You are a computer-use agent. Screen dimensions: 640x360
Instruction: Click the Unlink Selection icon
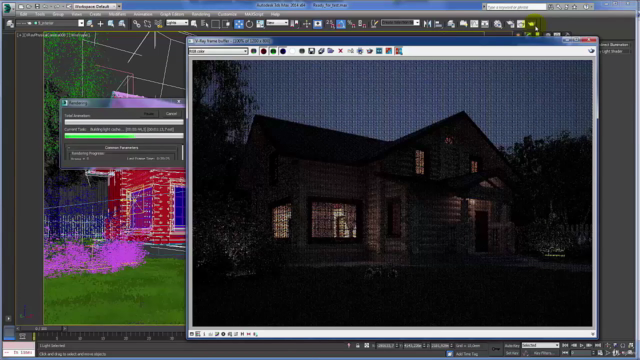coord(147,24)
